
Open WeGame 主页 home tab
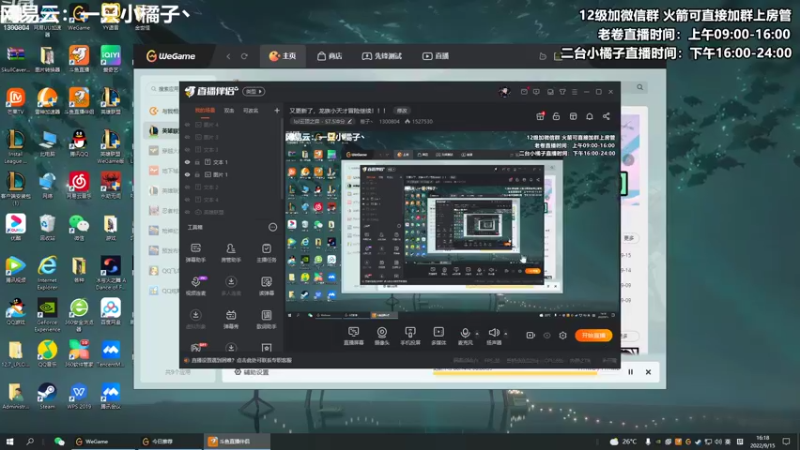pos(283,56)
